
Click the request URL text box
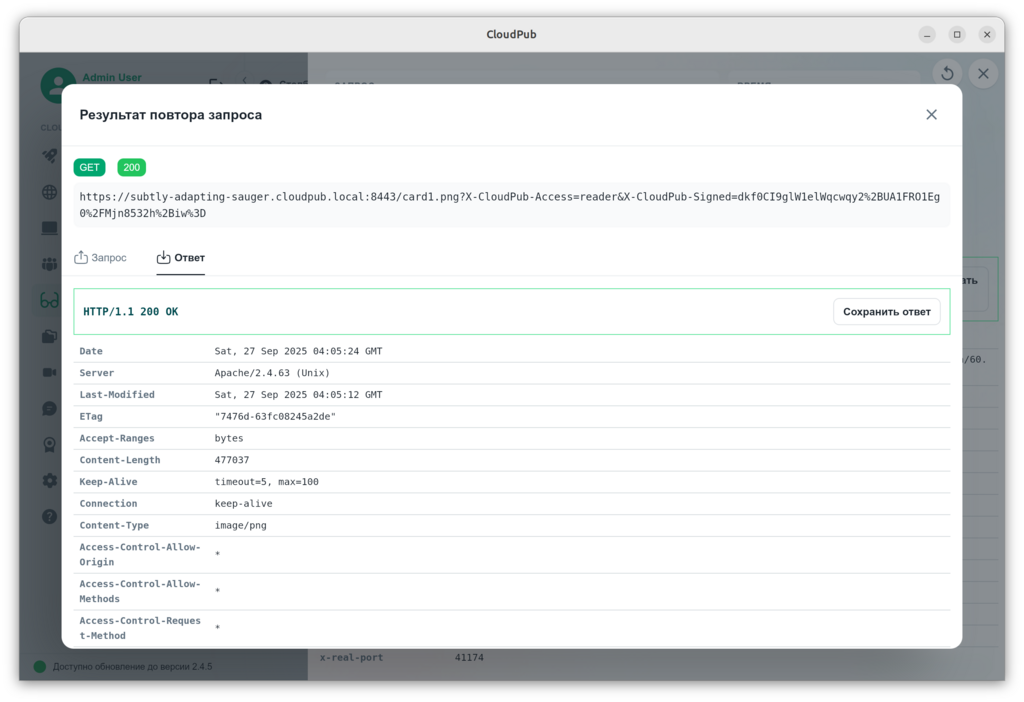[511, 205]
